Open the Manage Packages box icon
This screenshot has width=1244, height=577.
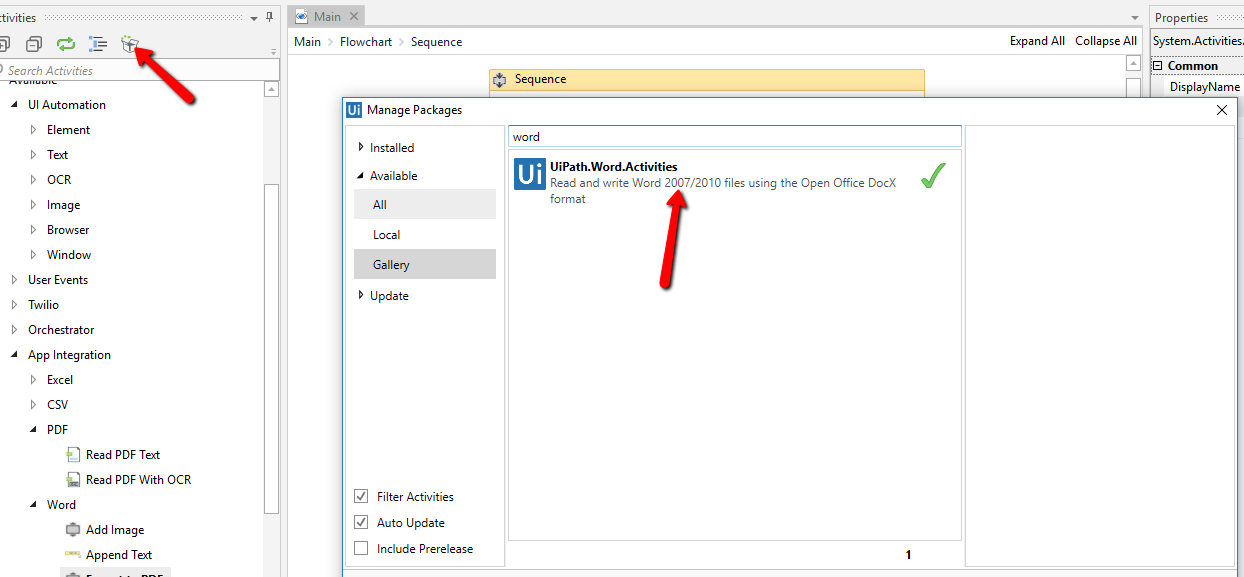(x=129, y=44)
